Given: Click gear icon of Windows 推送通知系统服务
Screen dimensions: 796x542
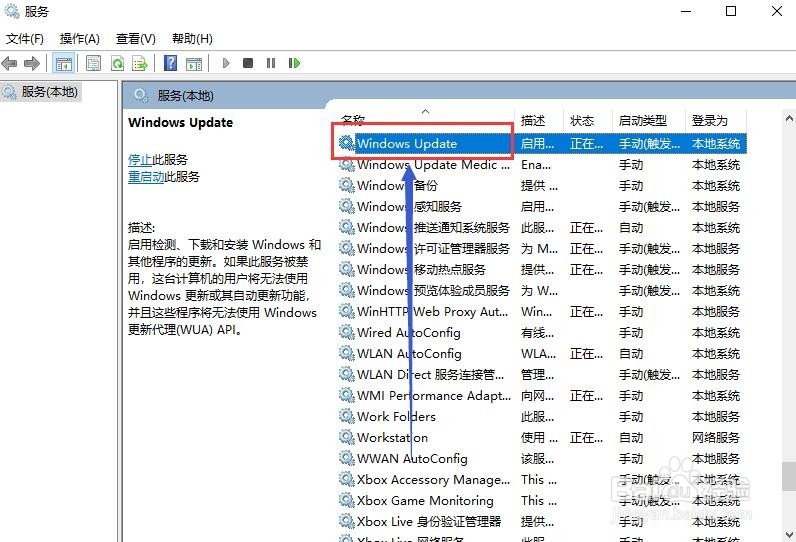Looking at the screenshot, I should coord(347,227).
